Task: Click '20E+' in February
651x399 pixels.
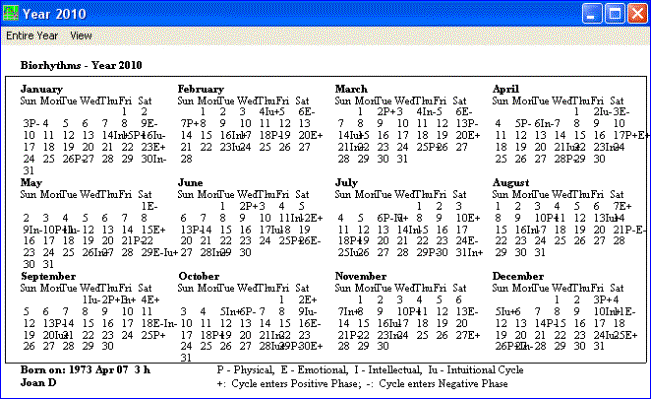Action: pyautogui.click(x=311, y=135)
